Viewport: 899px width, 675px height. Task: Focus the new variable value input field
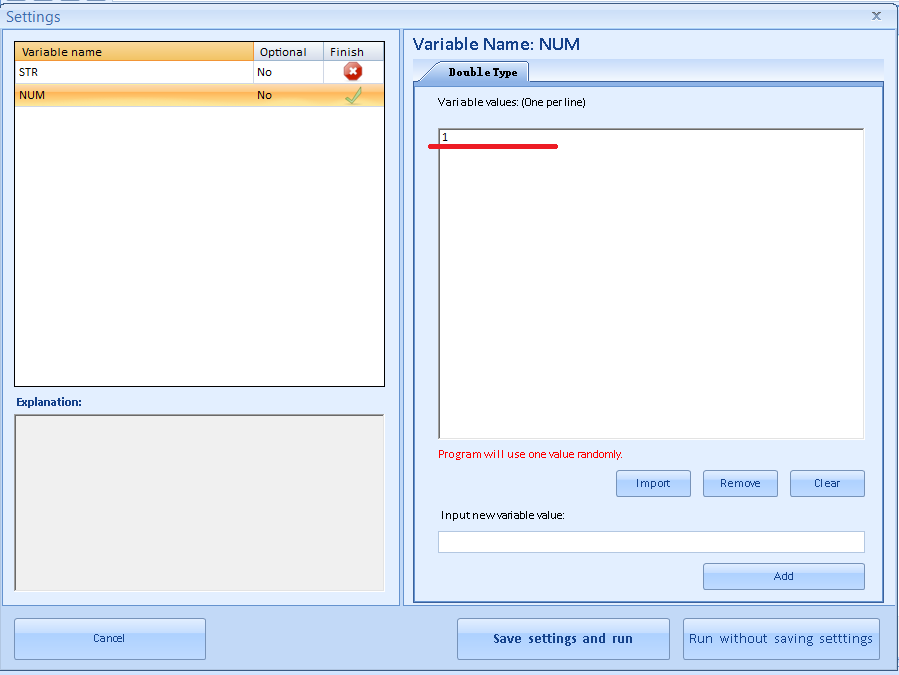(x=651, y=542)
